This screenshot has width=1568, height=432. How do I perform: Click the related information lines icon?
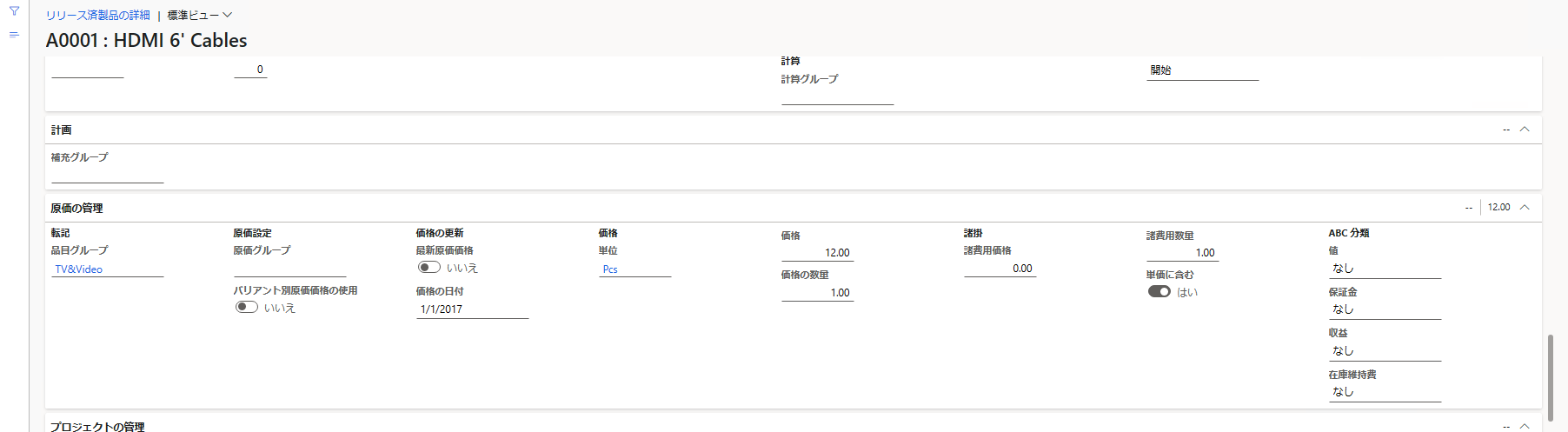click(x=14, y=35)
